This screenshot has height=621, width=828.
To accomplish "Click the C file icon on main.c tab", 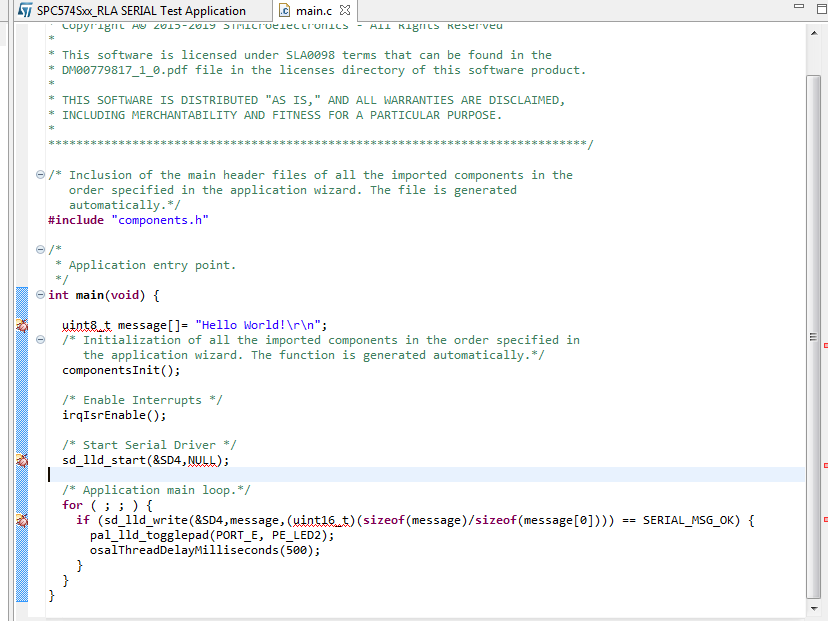I will pyautogui.click(x=285, y=10).
